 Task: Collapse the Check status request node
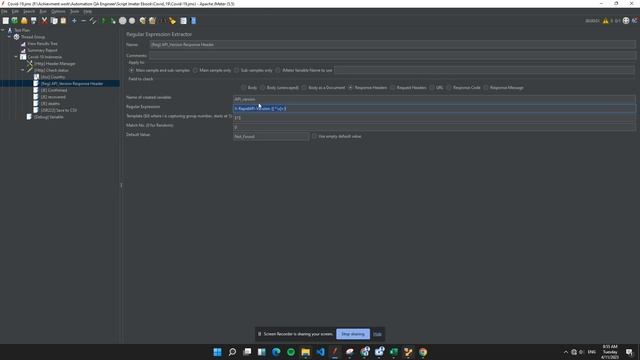pyautogui.click(x=22, y=70)
